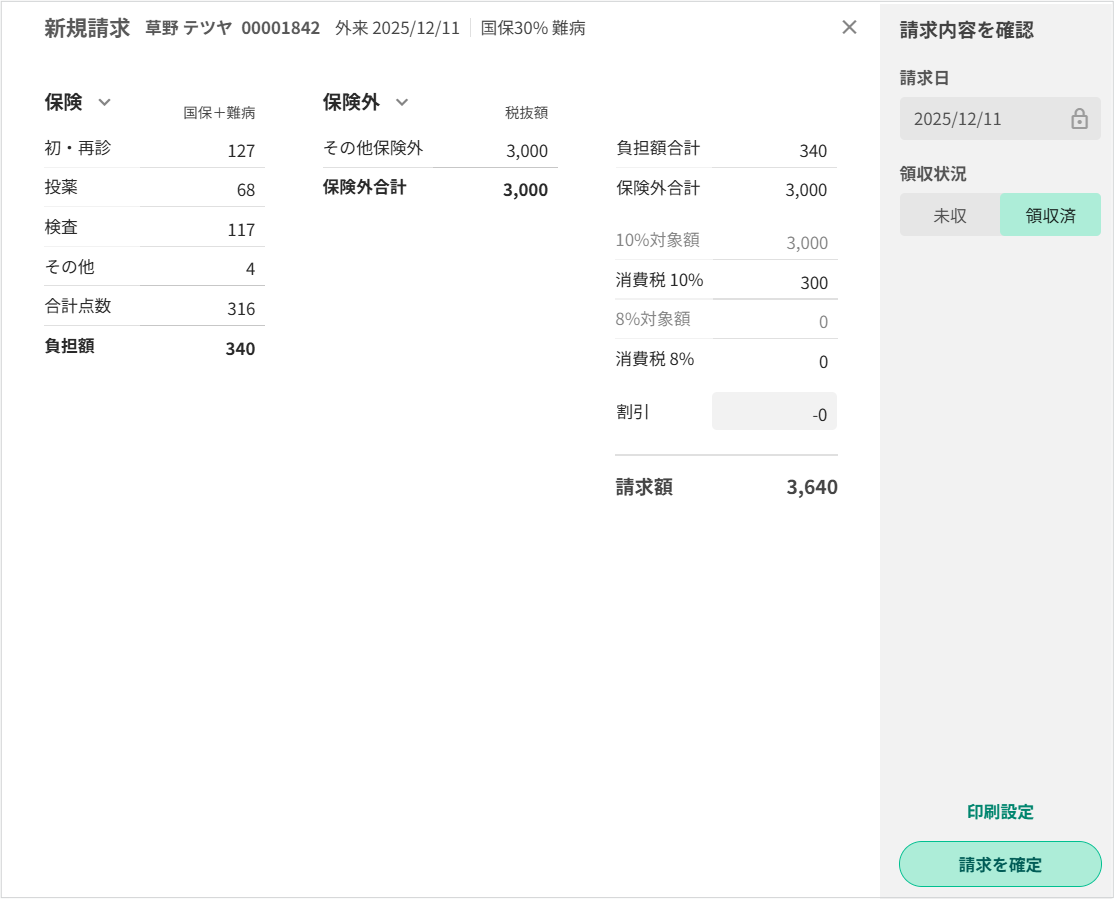This screenshot has height=899, width=1115.
Task: Click the 割引 label
Action: [632, 412]
